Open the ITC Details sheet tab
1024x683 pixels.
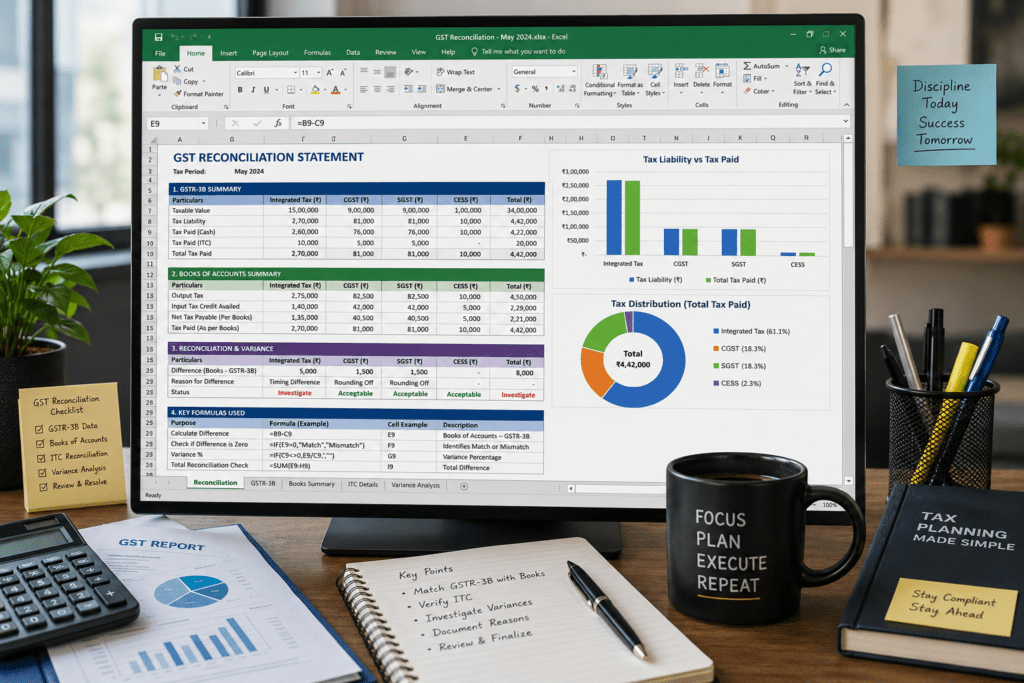pos(362,484)
